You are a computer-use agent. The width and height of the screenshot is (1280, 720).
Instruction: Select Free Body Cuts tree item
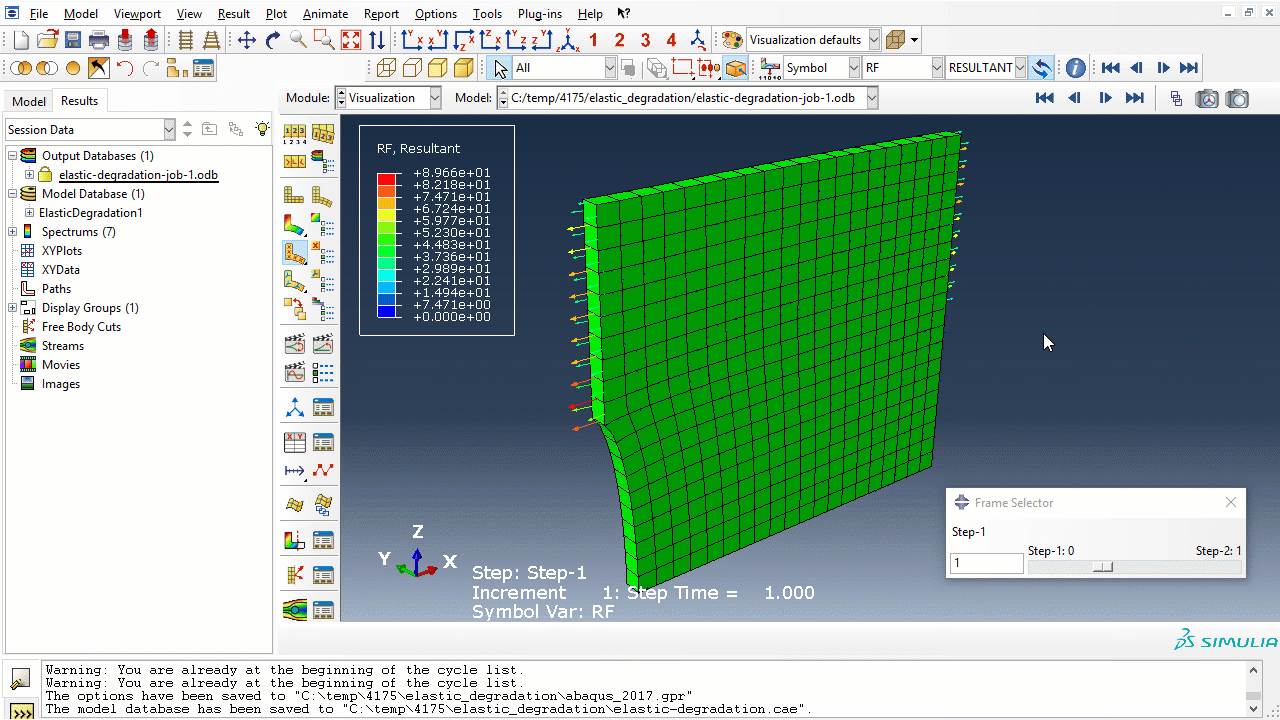(81, 327)
